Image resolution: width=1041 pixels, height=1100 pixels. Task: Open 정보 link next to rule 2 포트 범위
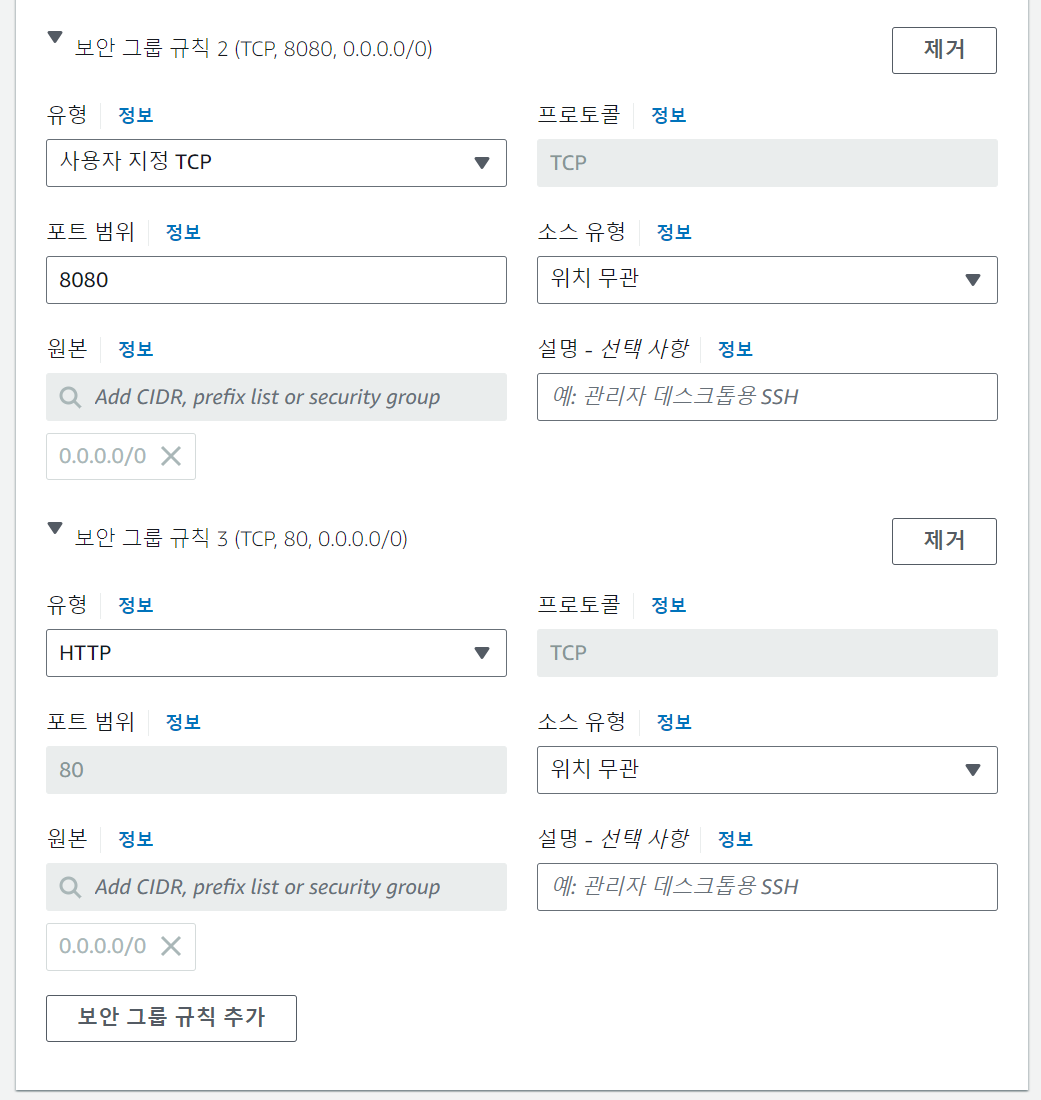[183, 232]
